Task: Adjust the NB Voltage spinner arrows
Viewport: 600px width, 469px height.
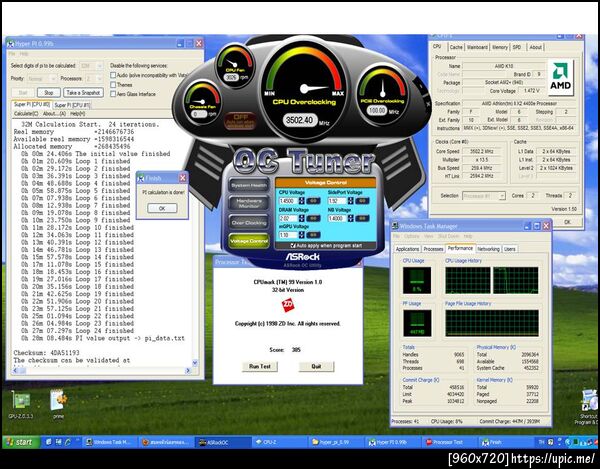Action: (350, 218)
